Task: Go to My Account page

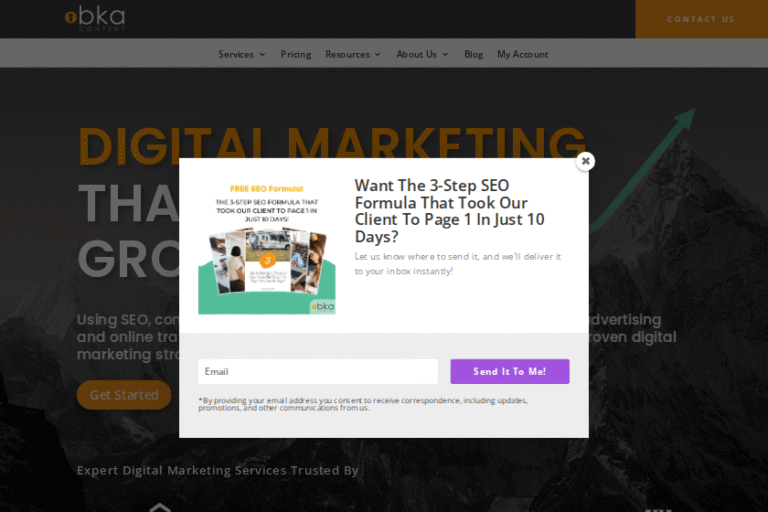Action: pos(523,54)
